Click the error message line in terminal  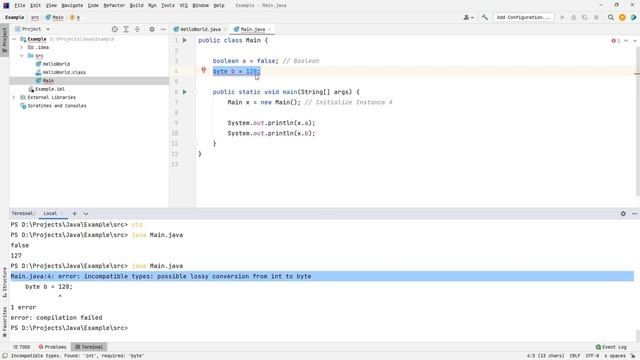click(x=322, y=276)
